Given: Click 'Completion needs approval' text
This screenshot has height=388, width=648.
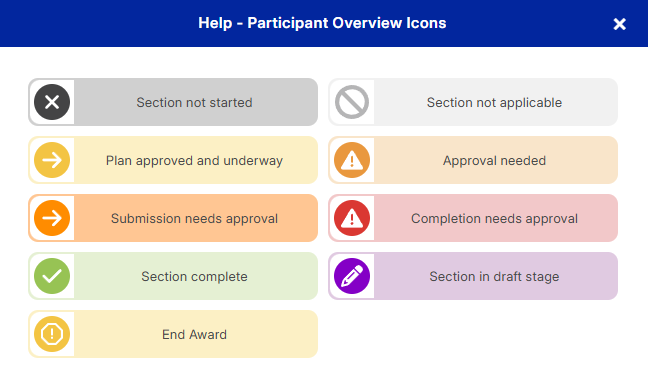Looking at the screenshot, I should (494, 219).
